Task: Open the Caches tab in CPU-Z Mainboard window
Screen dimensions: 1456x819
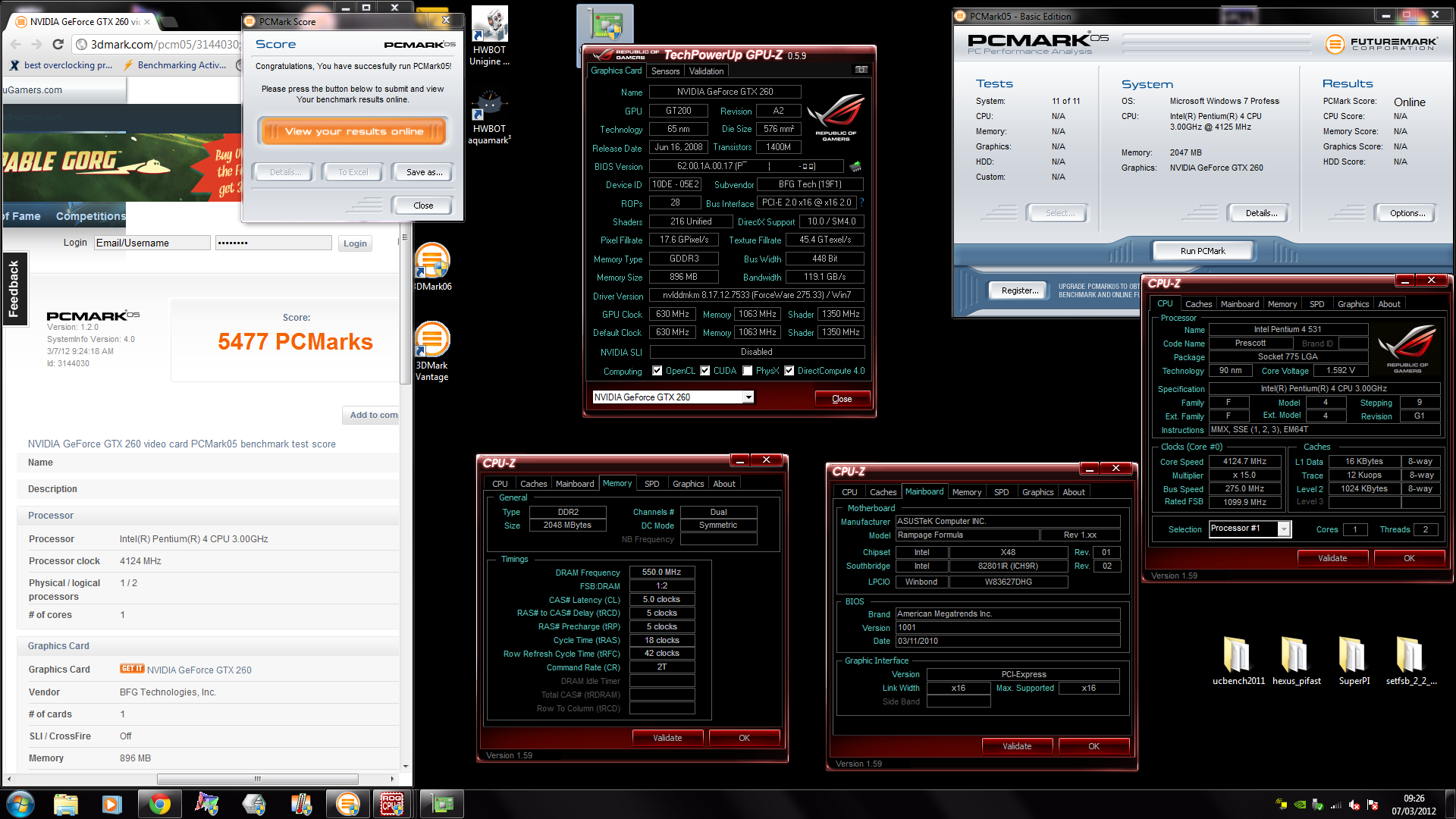Action: (883, 492)
